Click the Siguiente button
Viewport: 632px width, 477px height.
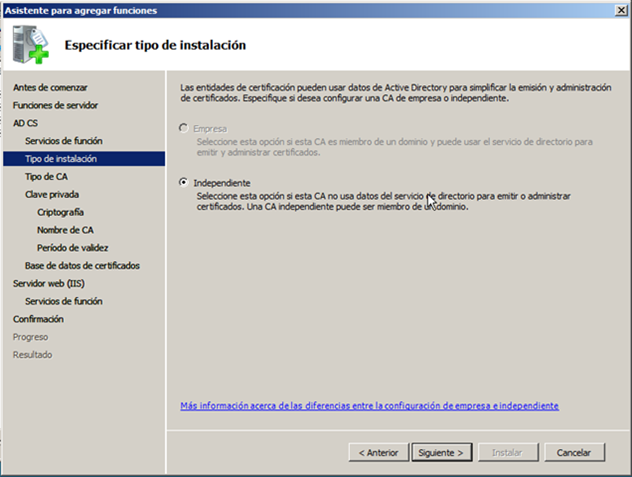[439, 452]
